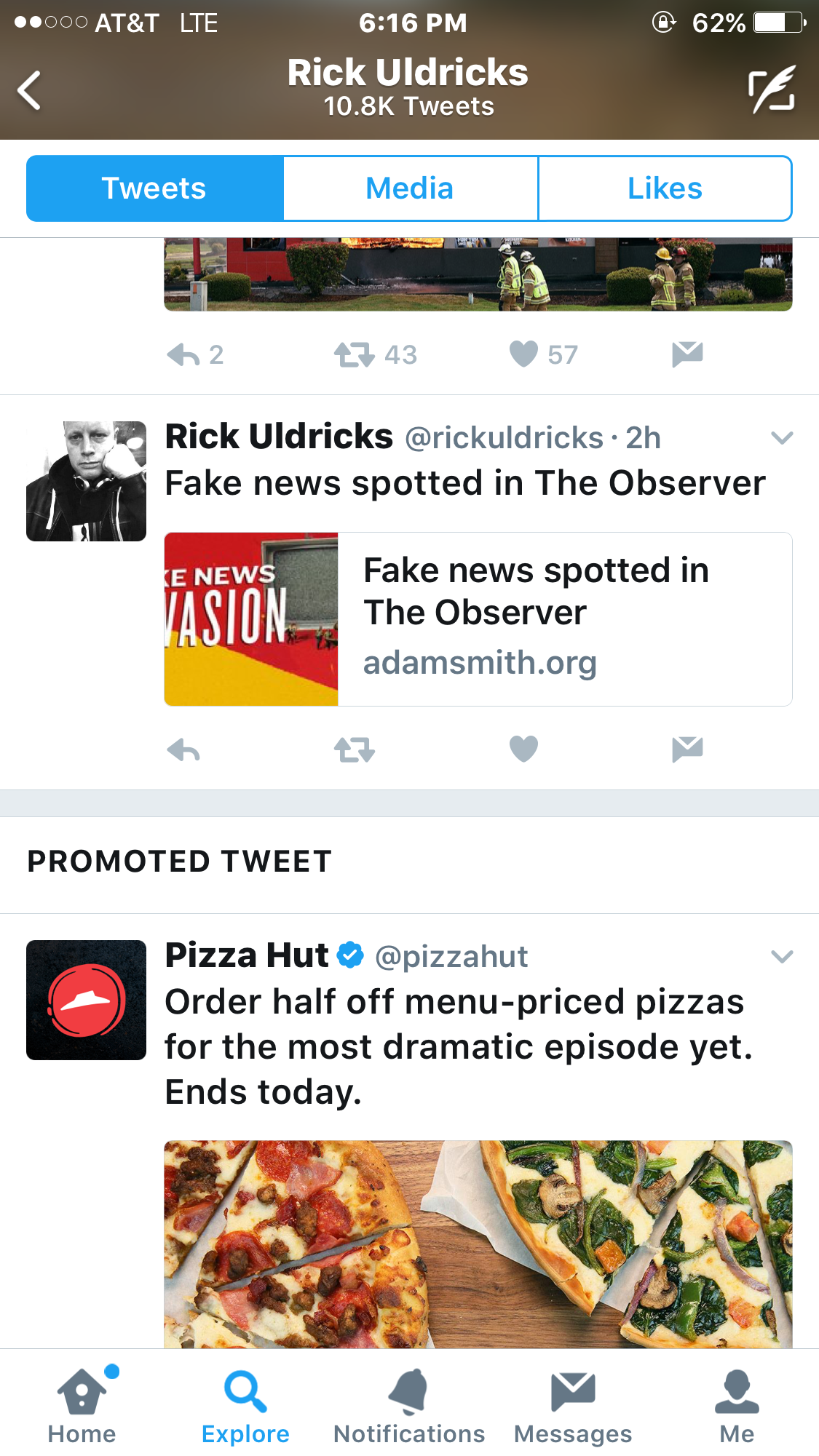Share Fake news tweet via message icon
Image resolution: width=819 pixels, height=1456 pixels.
687,749
